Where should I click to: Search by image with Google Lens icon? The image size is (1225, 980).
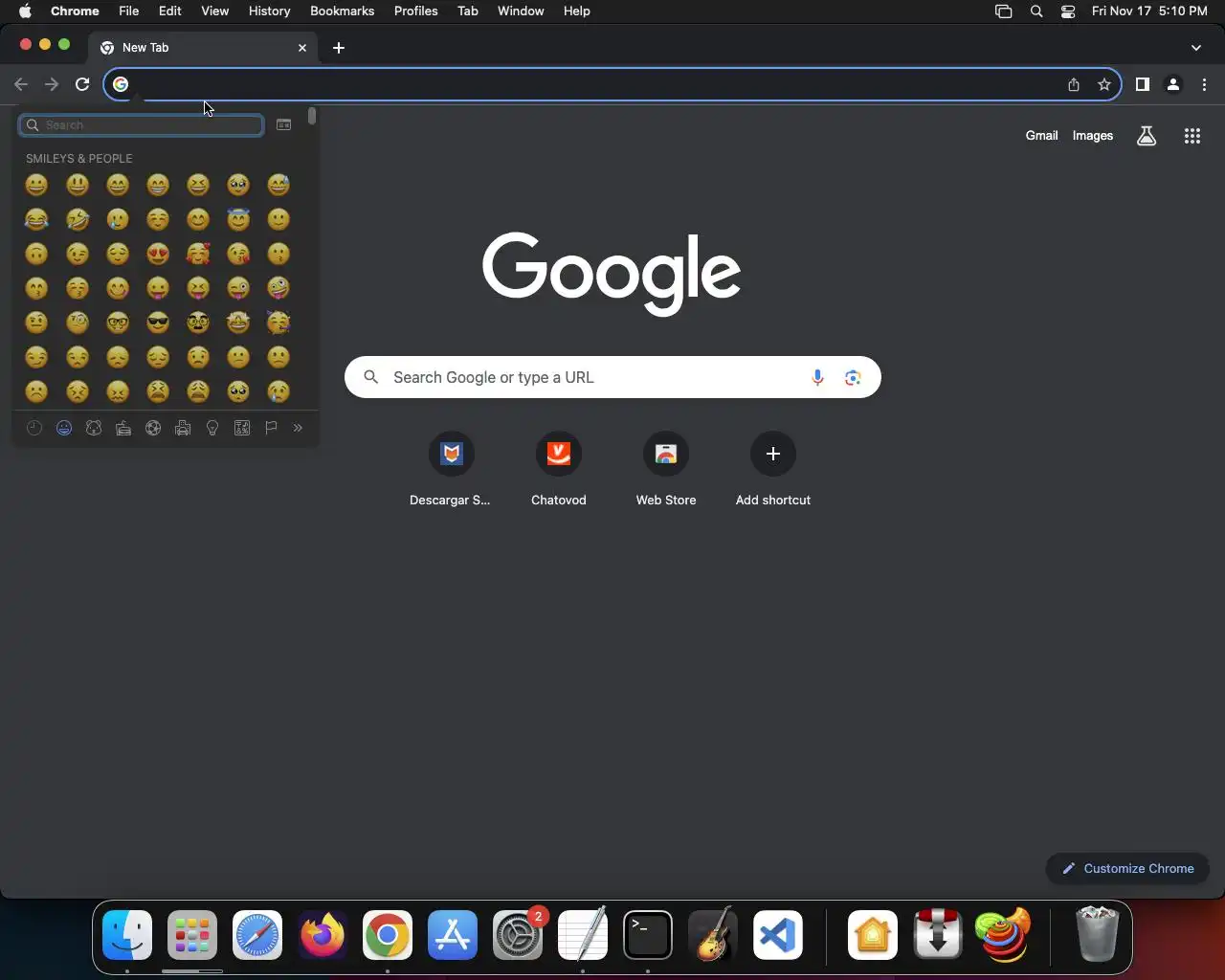pos(853,378)
